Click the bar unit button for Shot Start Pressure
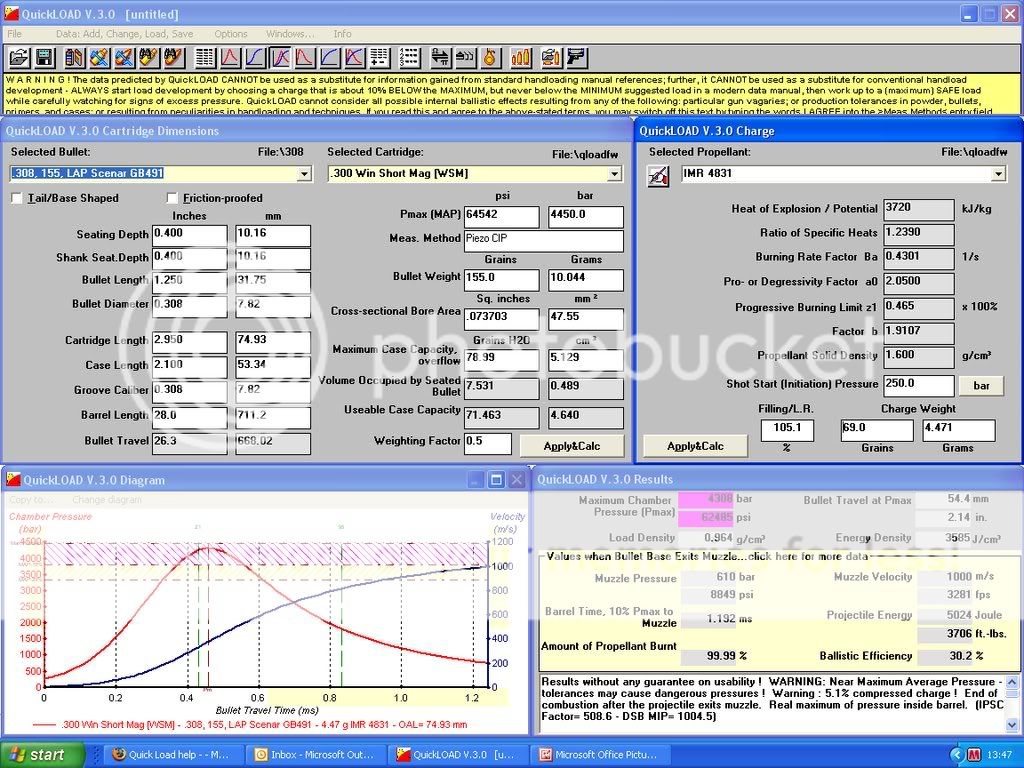This screenshot has width=1024, height=768. pyautogui.click(x=980, y=384)
